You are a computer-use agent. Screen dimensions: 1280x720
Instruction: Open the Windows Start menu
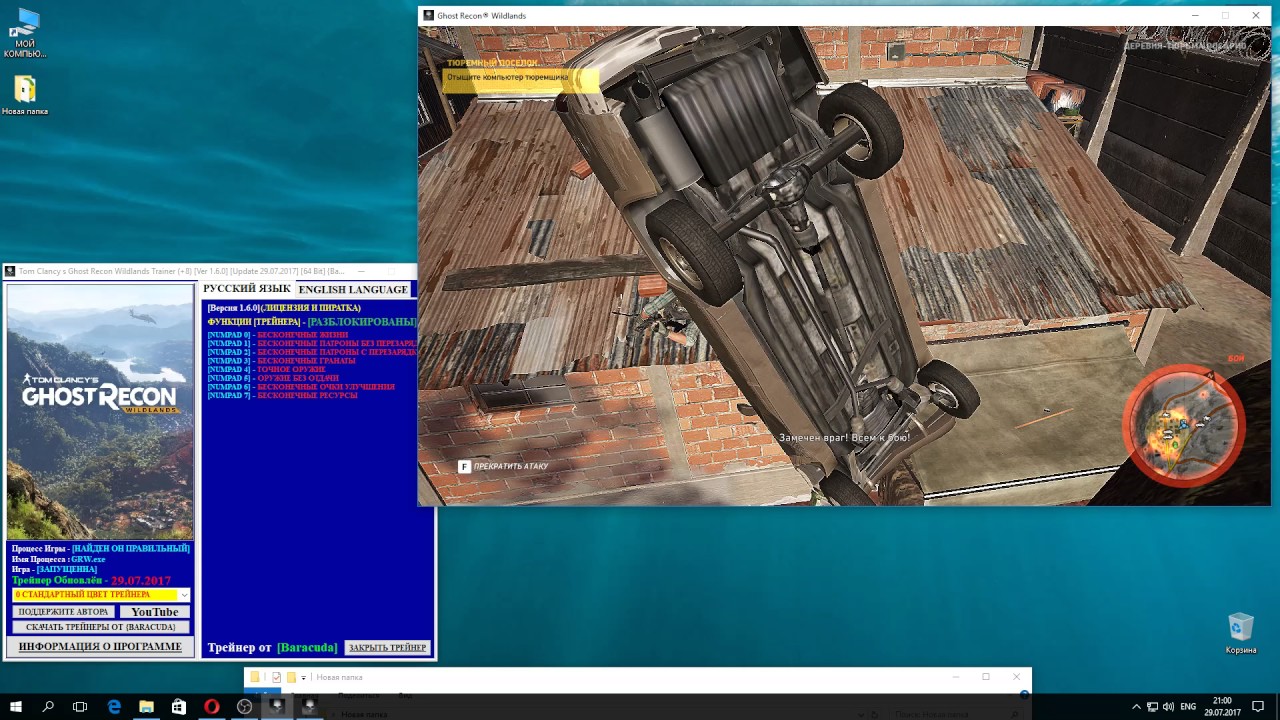pyautogui.click(x=16, y=707)
